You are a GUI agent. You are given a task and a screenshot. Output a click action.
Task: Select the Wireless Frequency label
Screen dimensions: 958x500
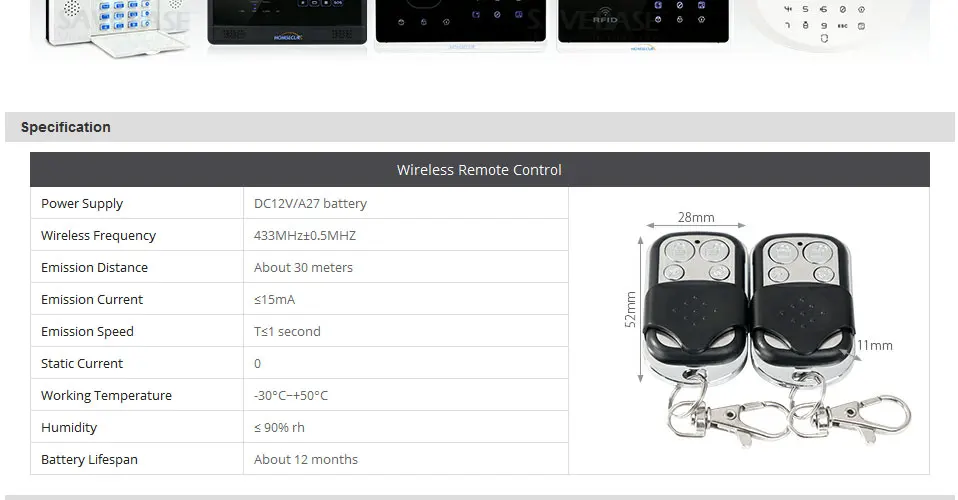(98, 235)
